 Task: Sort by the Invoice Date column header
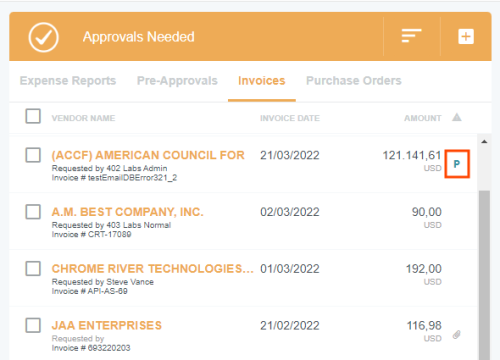coord(290,118)
